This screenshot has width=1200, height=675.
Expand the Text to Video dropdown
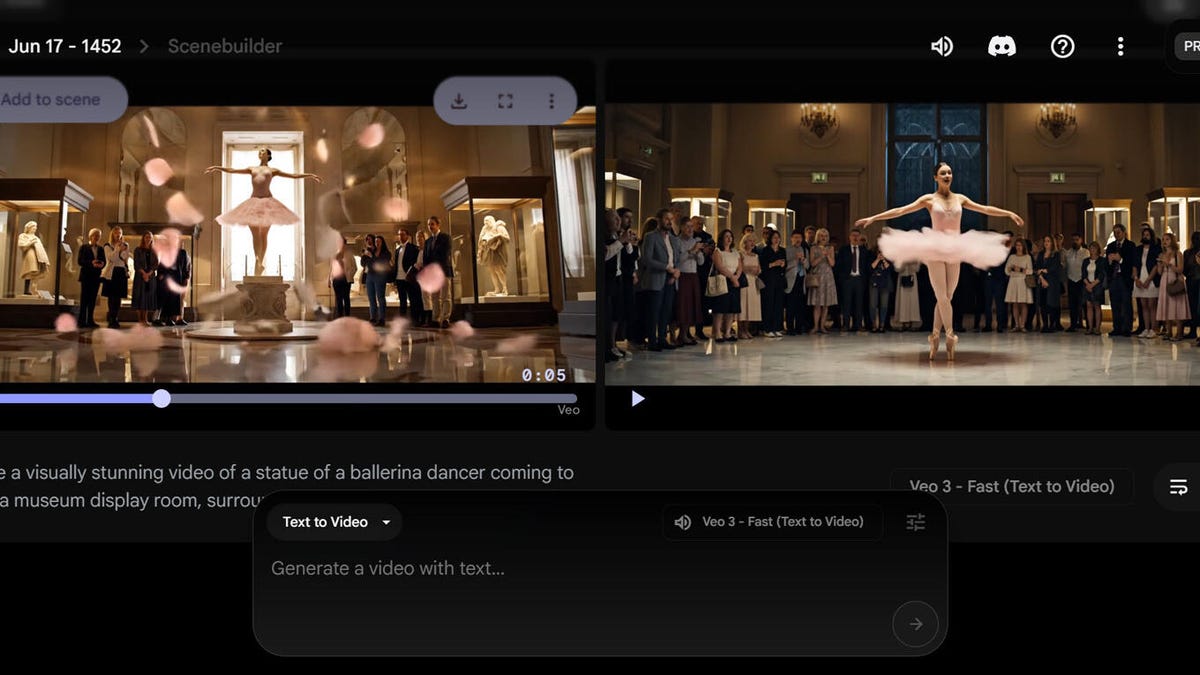334,522
